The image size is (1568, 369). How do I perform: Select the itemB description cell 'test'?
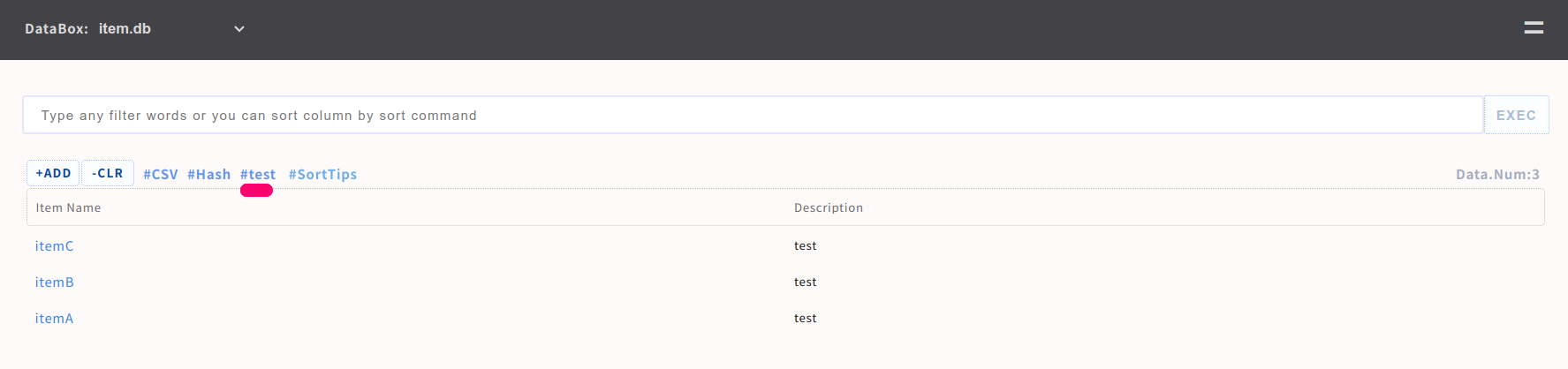point(806,282)
